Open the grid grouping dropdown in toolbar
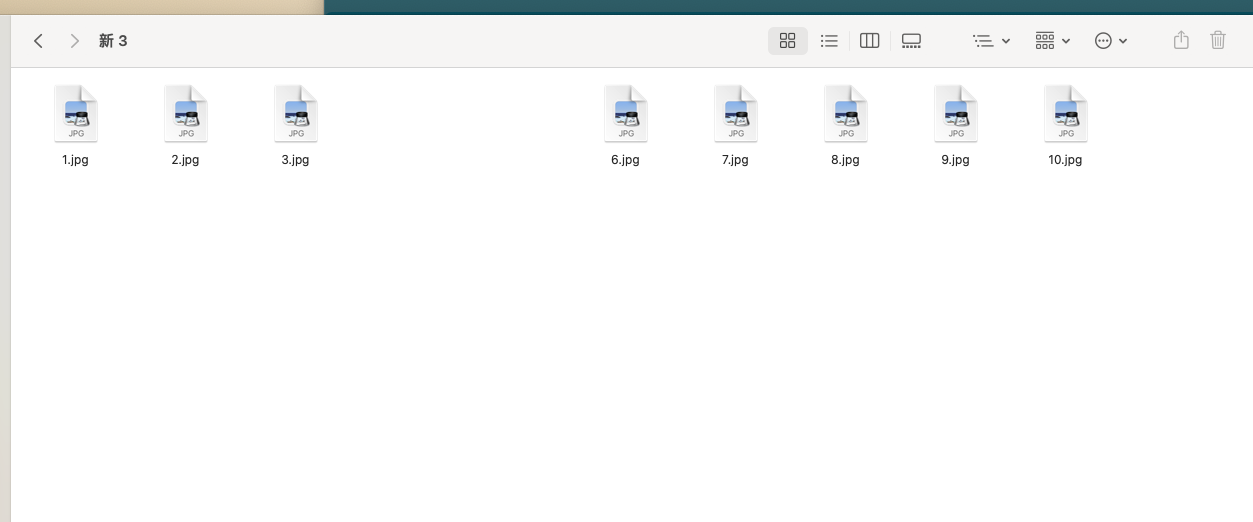The width and height of the screenshot is (1253, 522). 1052,41
